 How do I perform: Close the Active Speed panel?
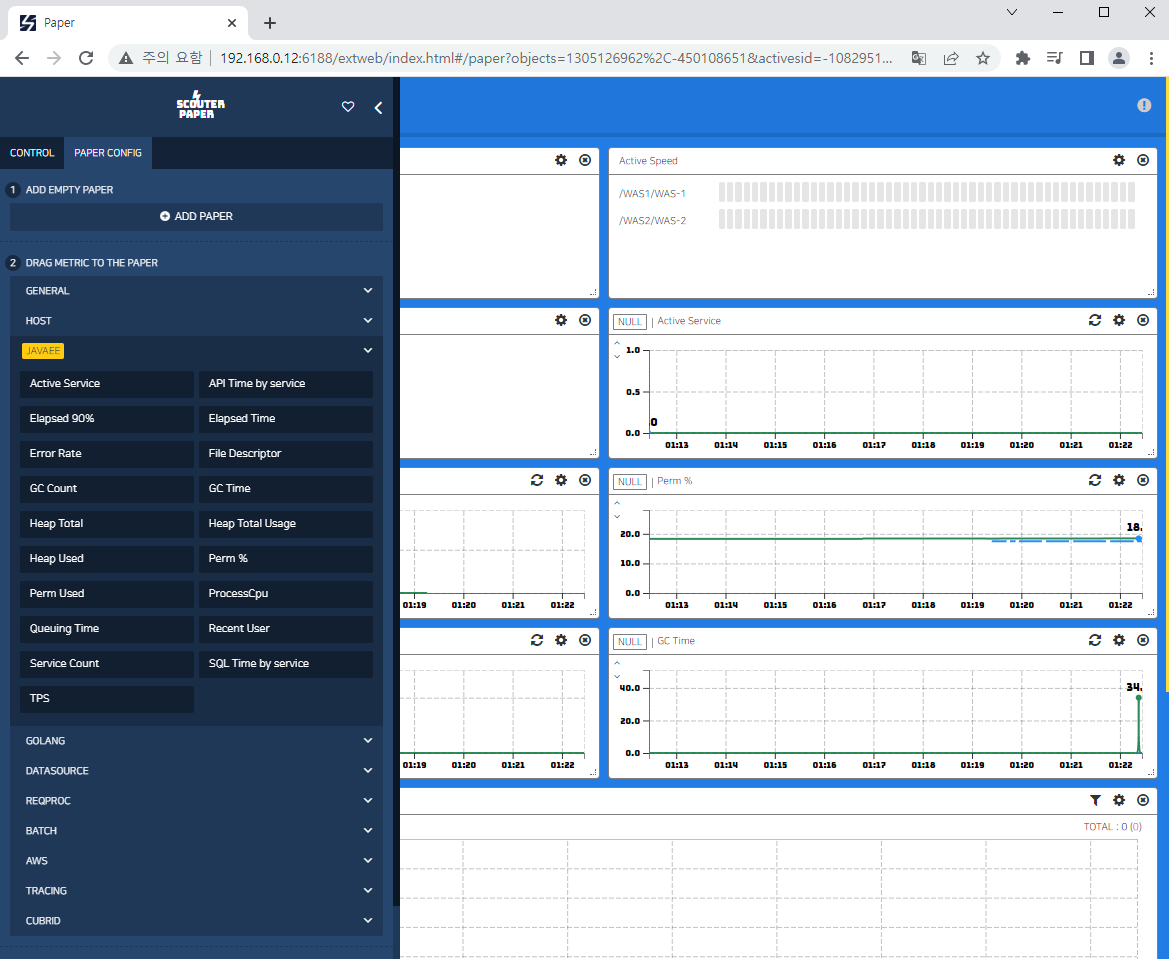[1143, 160]
